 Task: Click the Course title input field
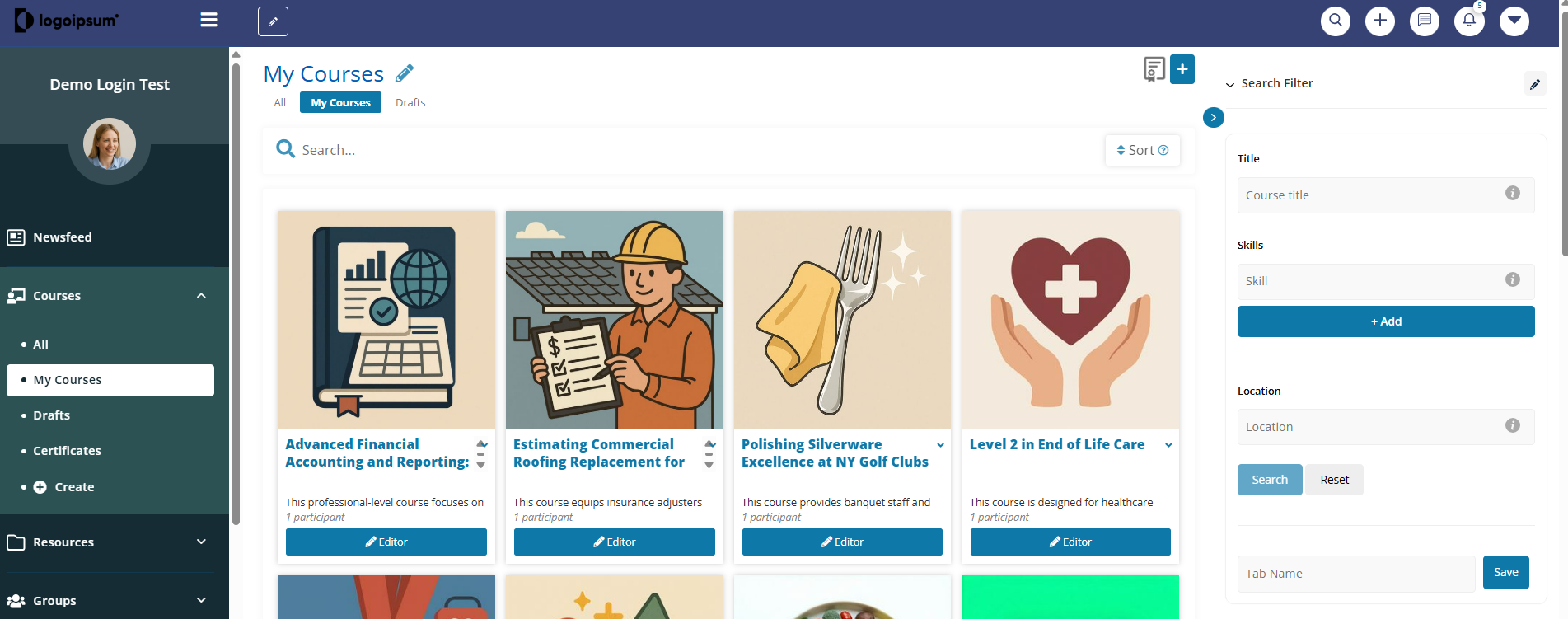(1386, 195)
